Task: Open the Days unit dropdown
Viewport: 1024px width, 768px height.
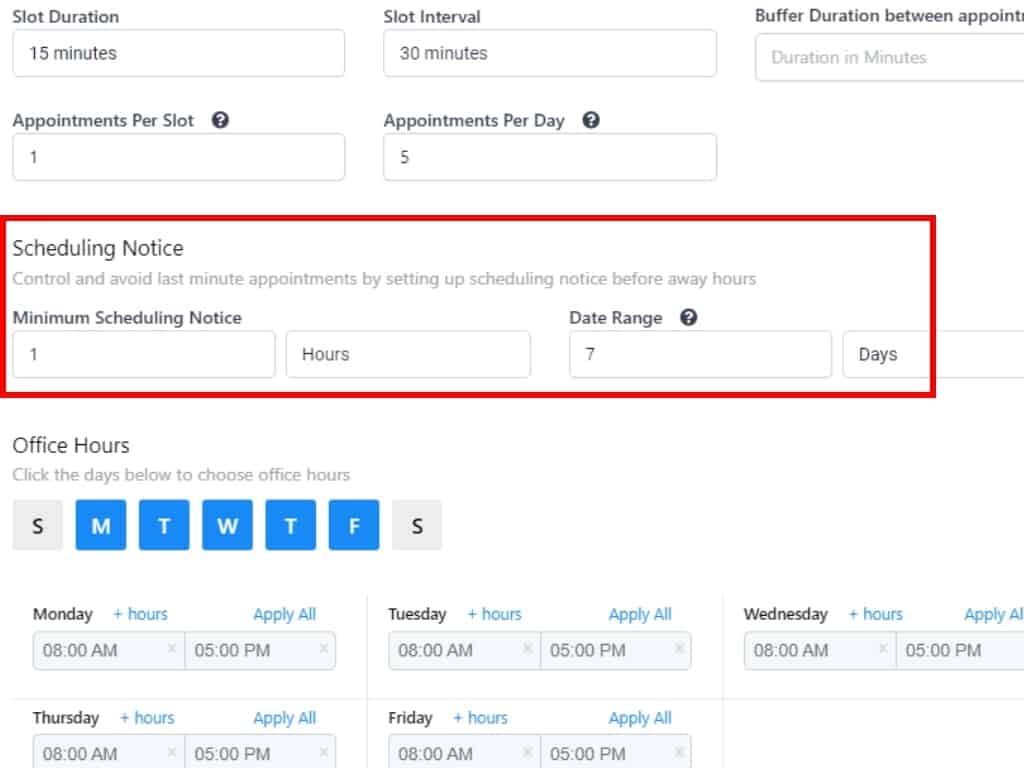Action: (x=930, y=354)
